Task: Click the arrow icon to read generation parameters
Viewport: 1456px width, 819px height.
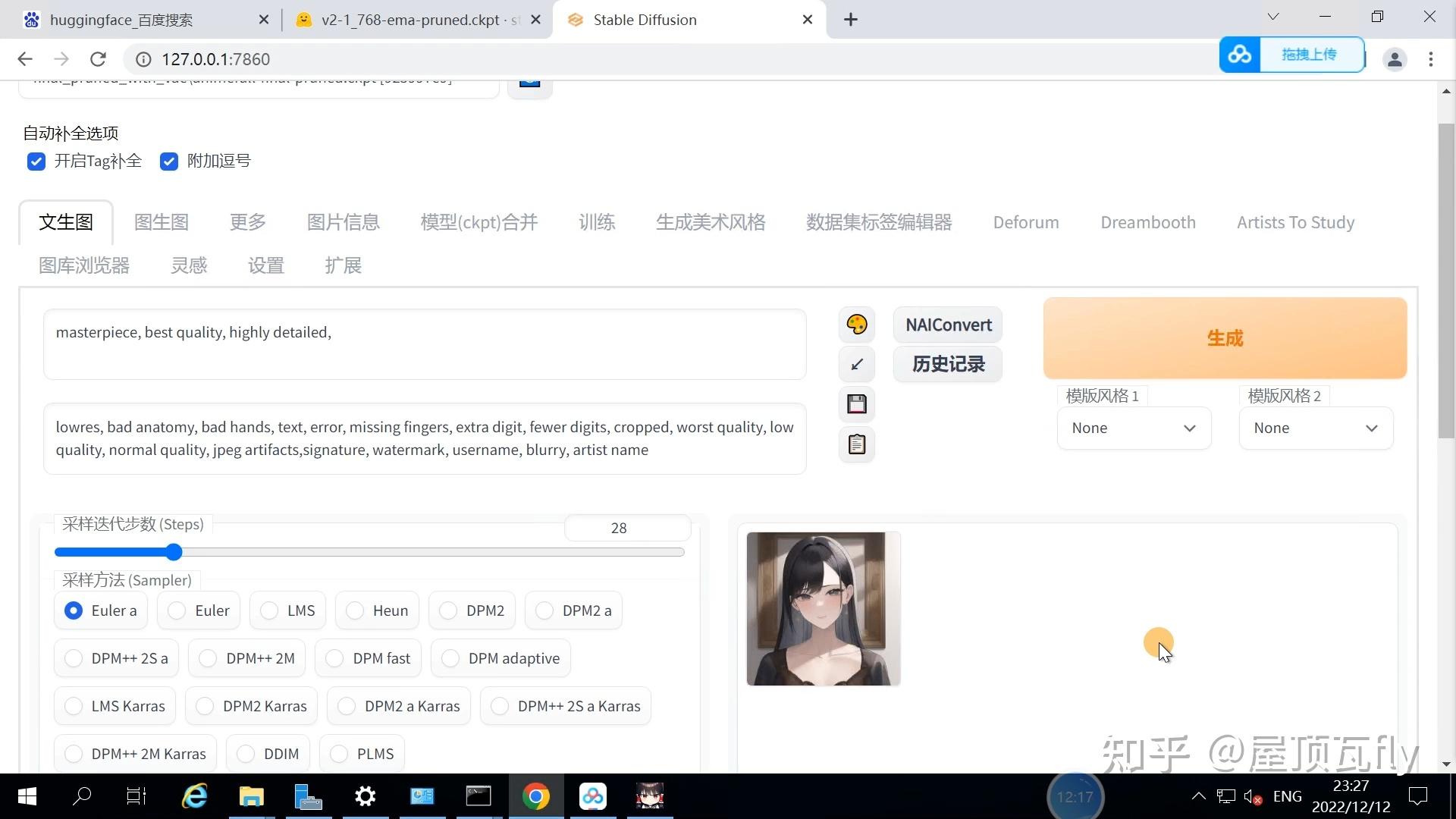Action: 857,364
